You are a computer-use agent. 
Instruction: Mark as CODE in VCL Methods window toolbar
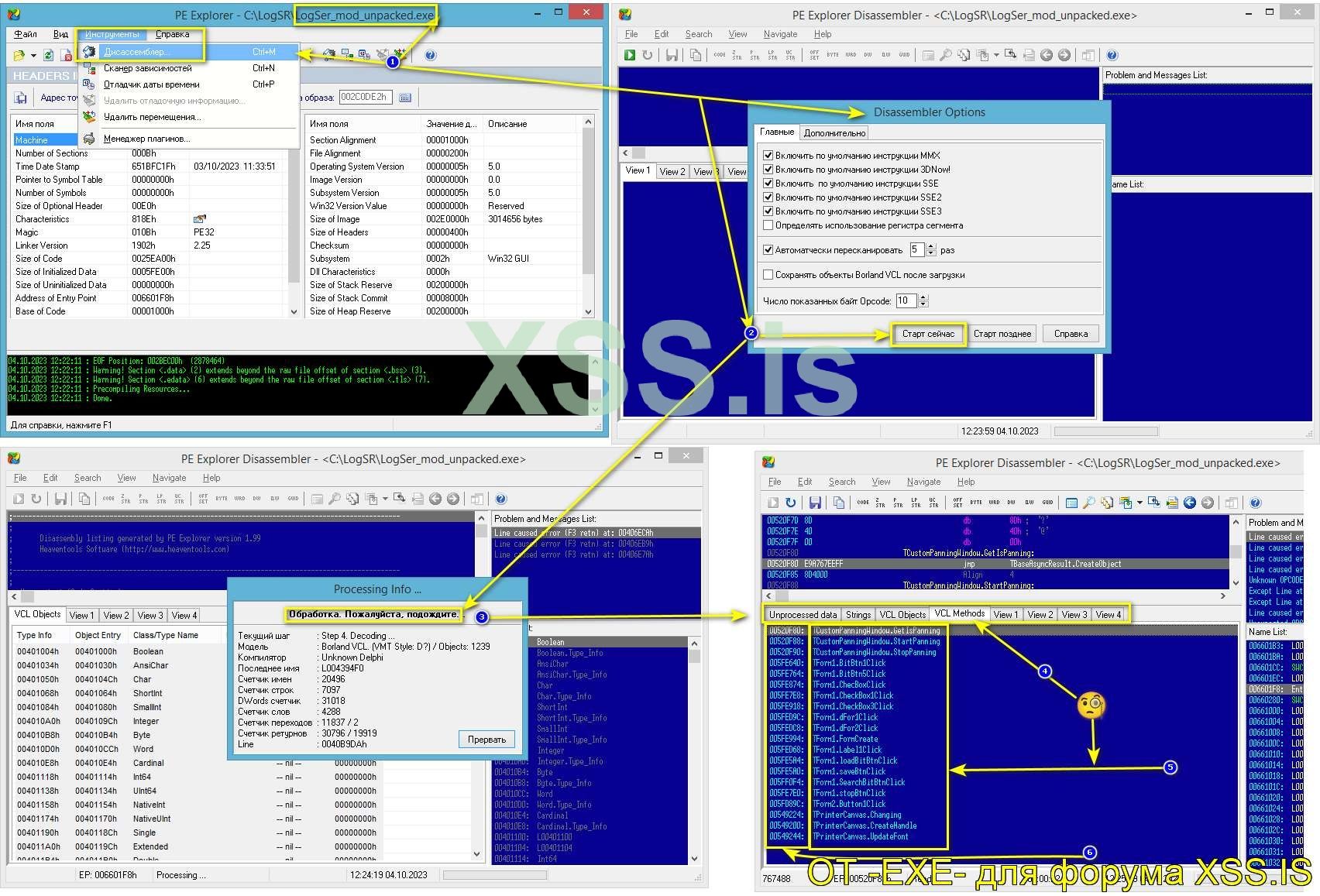click(863, 503)
